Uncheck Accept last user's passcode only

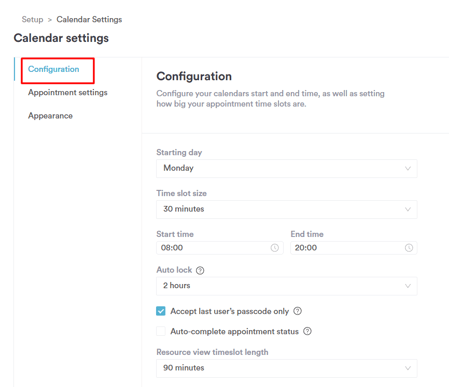161,311
